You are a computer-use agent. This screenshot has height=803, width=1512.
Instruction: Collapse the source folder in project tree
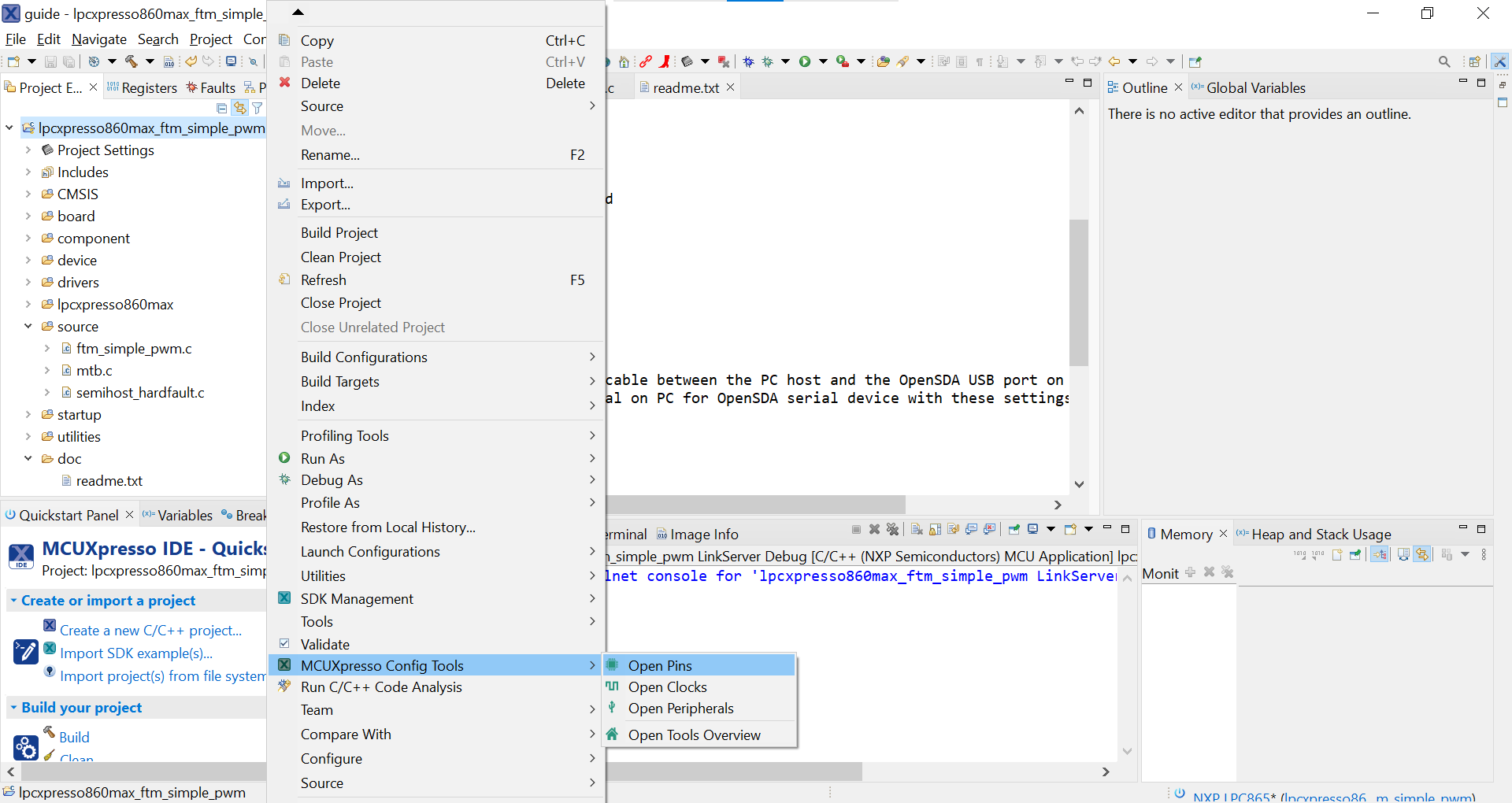pos(28,326)
